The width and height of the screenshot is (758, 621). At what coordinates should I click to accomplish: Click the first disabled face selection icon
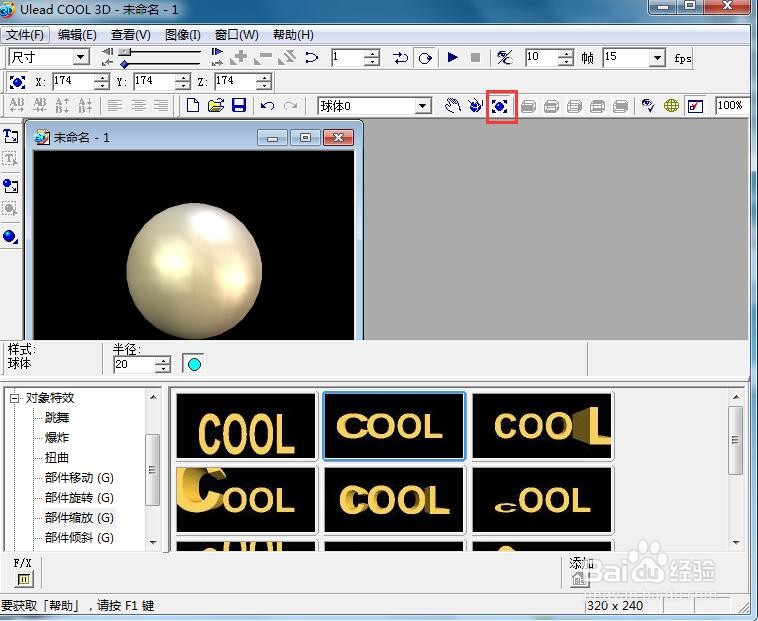tap(528, 106)
